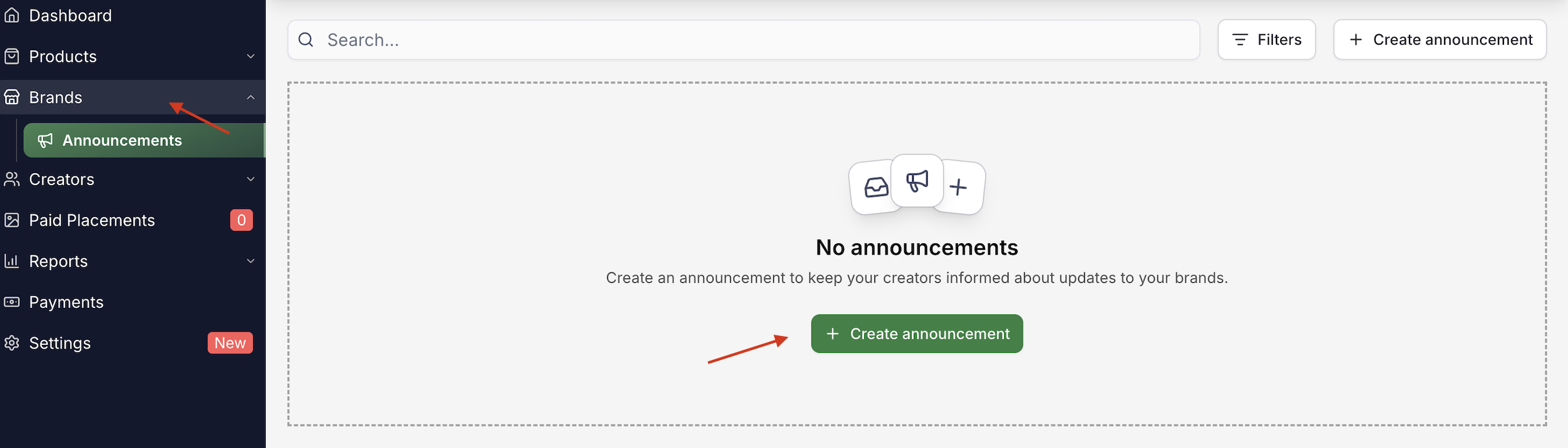This screenshot has height=448, width=1568.
Task: Click the Products shopping bag icon
Action: point(11,56)
